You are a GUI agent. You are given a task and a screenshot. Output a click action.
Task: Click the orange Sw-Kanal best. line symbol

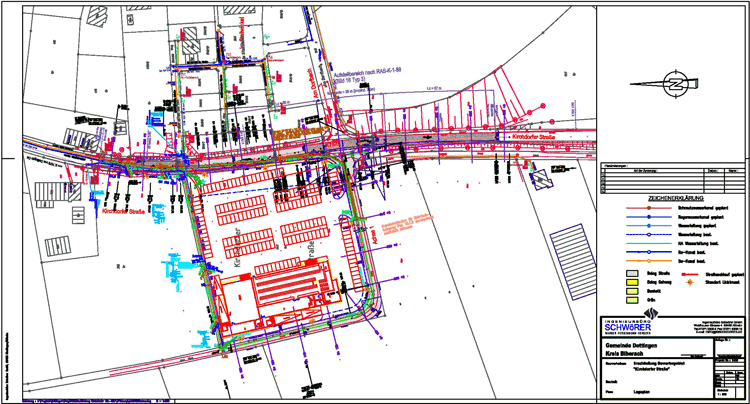coord(647,262)
